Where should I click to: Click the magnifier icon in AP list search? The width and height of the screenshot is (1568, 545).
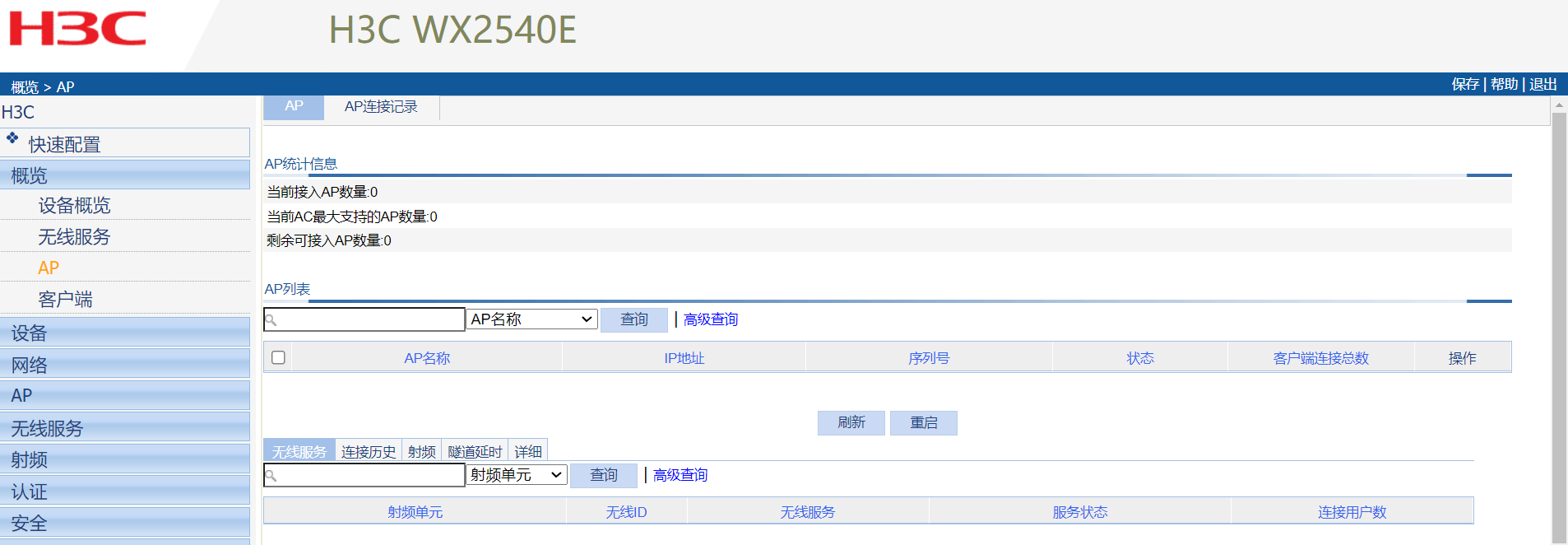tap(271, 320)
